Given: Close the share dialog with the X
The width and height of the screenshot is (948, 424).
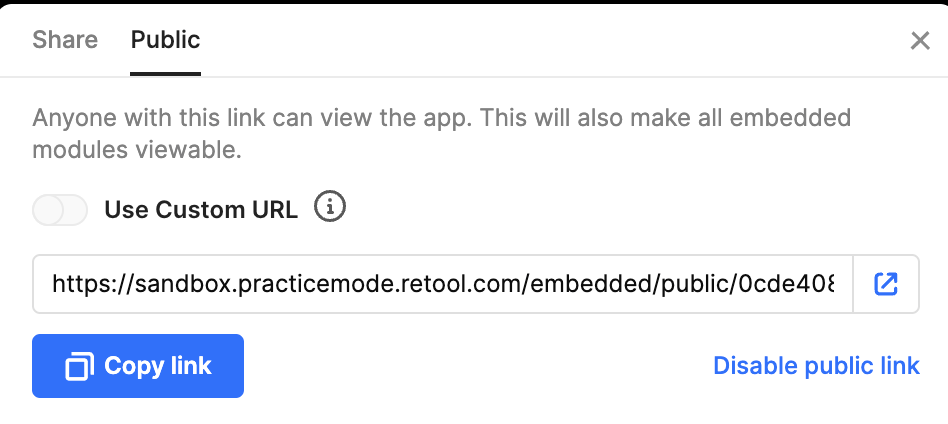Looking at the screenshot, I should coord(920,41).
